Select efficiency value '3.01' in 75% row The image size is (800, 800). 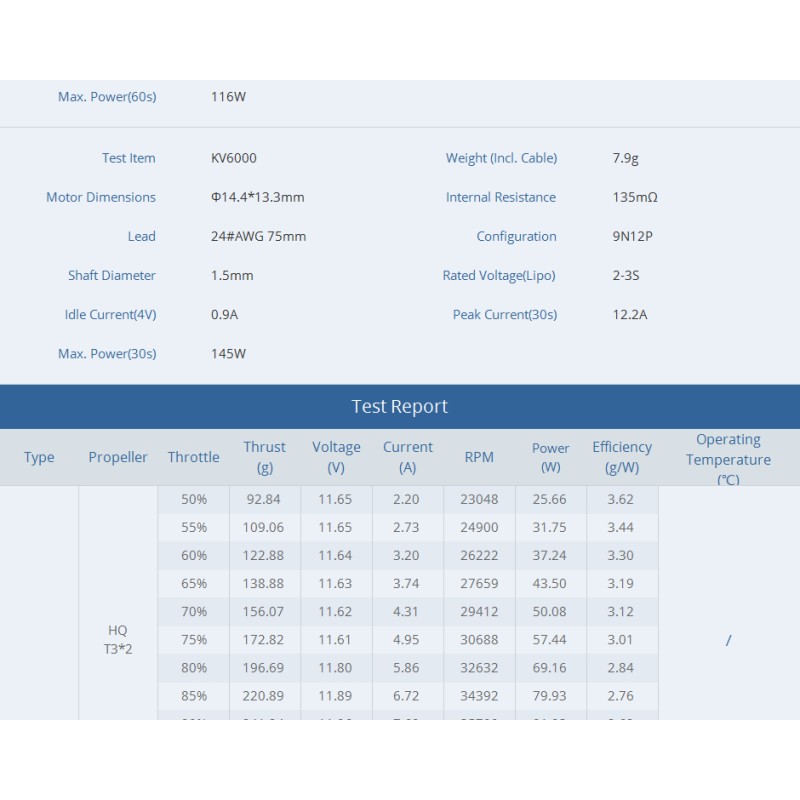coord(620,640)
